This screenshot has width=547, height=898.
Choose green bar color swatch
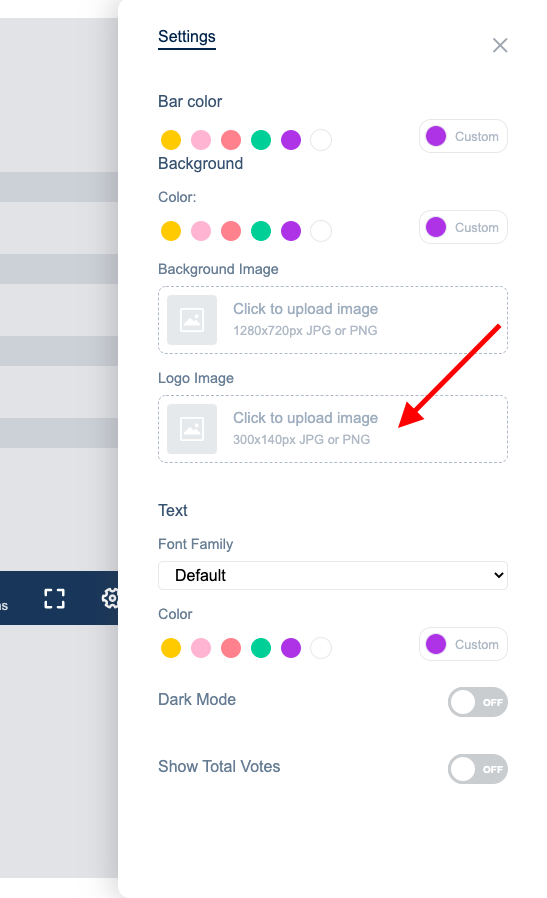[x=261, y=140]
